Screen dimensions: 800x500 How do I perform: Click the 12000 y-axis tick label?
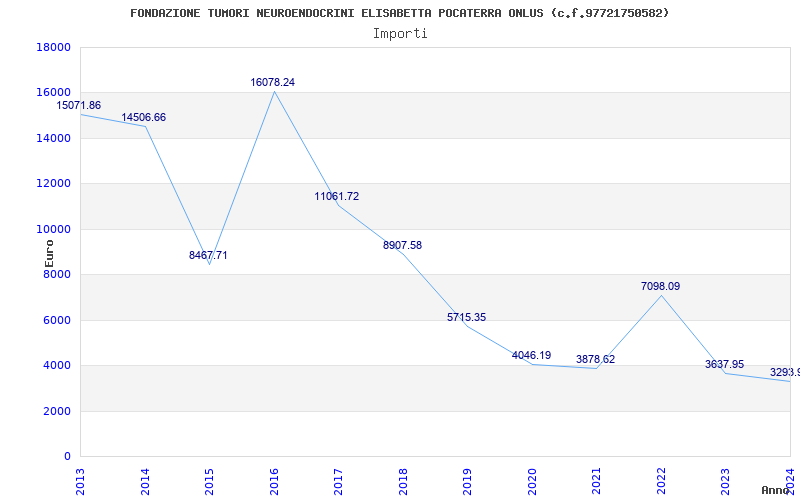[x=54, y=184]
